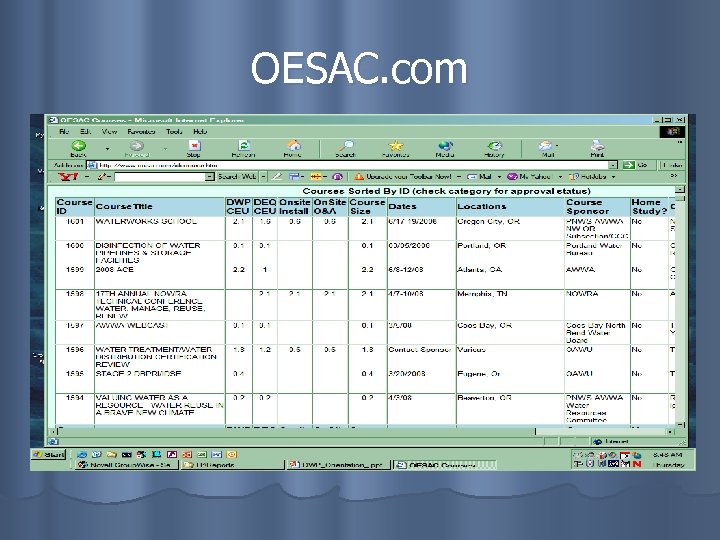Click the Upgrade toolbar warning icon

[x=359, y=176]
